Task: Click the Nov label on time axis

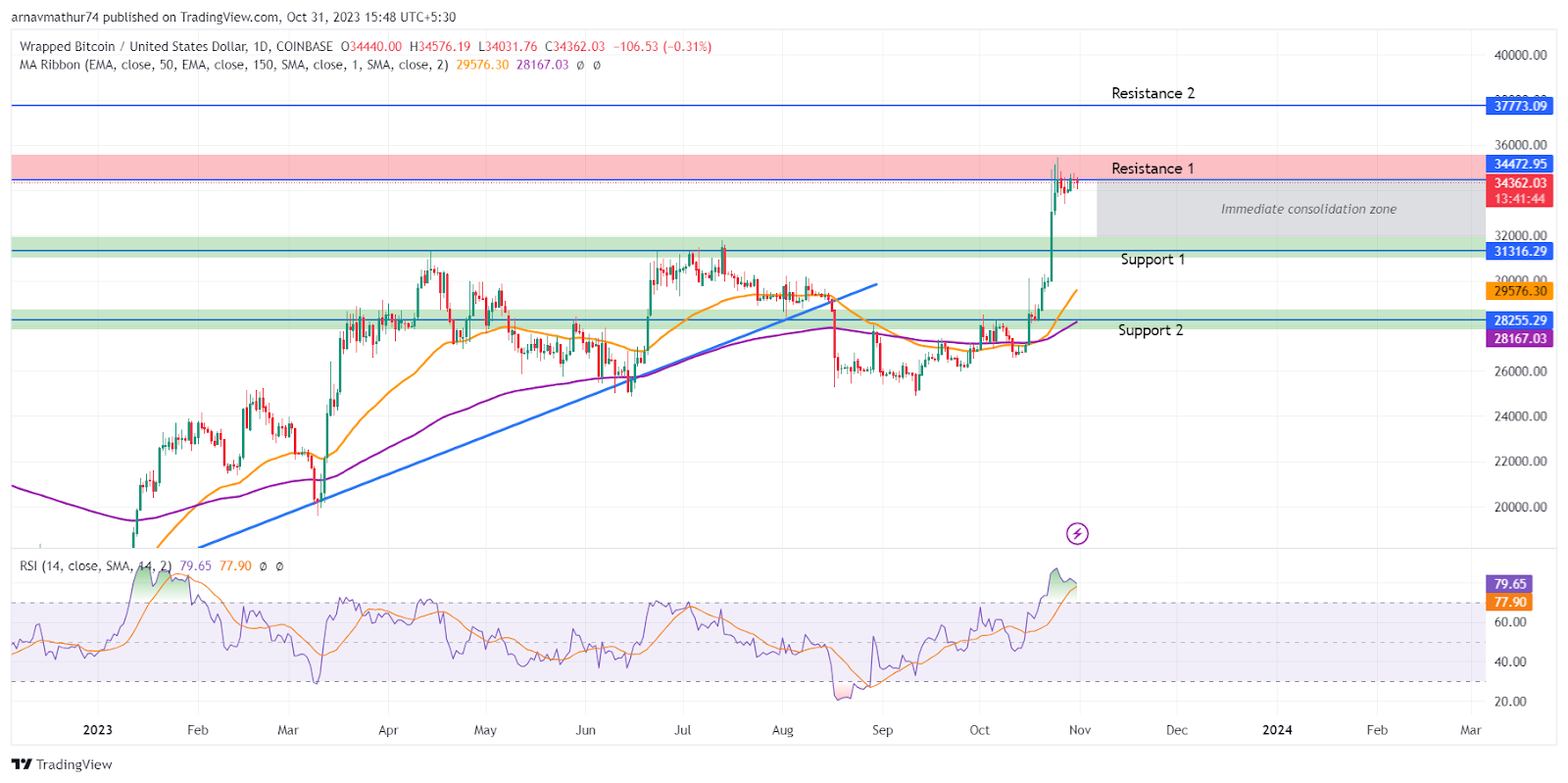Action: 1080,730
